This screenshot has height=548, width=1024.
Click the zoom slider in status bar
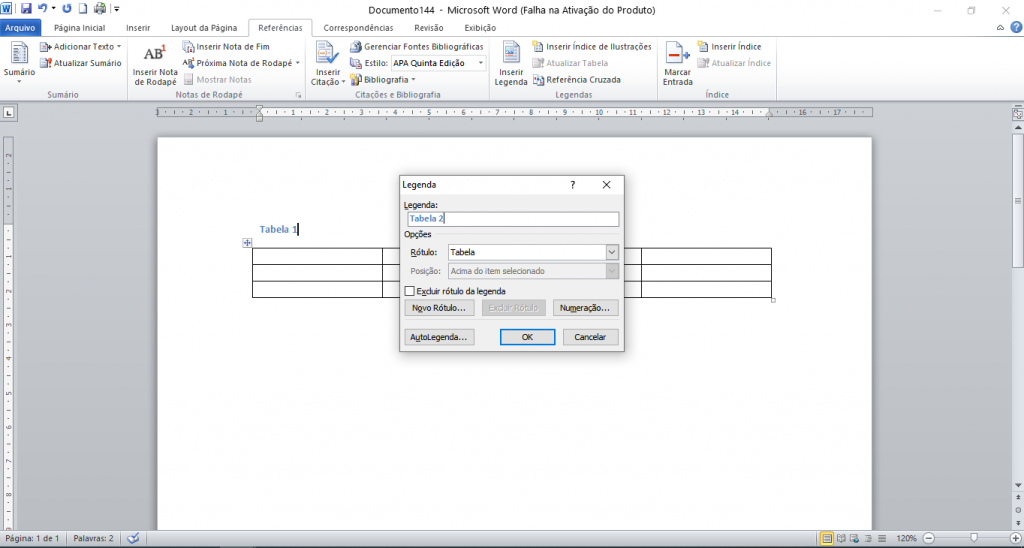click(x=973, y=538)
